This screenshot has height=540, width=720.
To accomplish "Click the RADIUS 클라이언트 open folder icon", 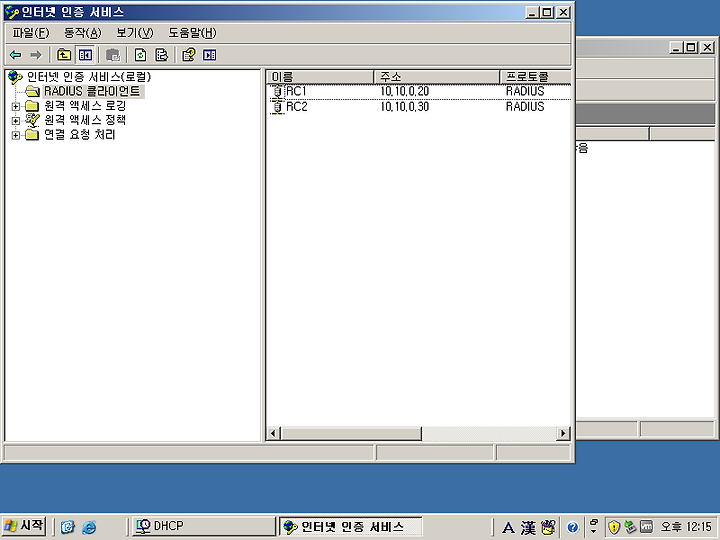I will [x=32, y=91].
